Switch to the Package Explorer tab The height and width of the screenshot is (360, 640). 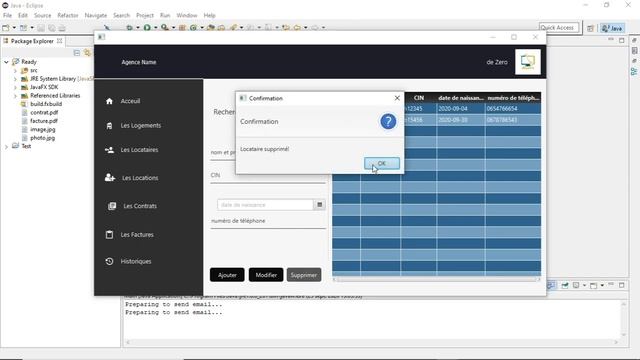coord(32,41)
